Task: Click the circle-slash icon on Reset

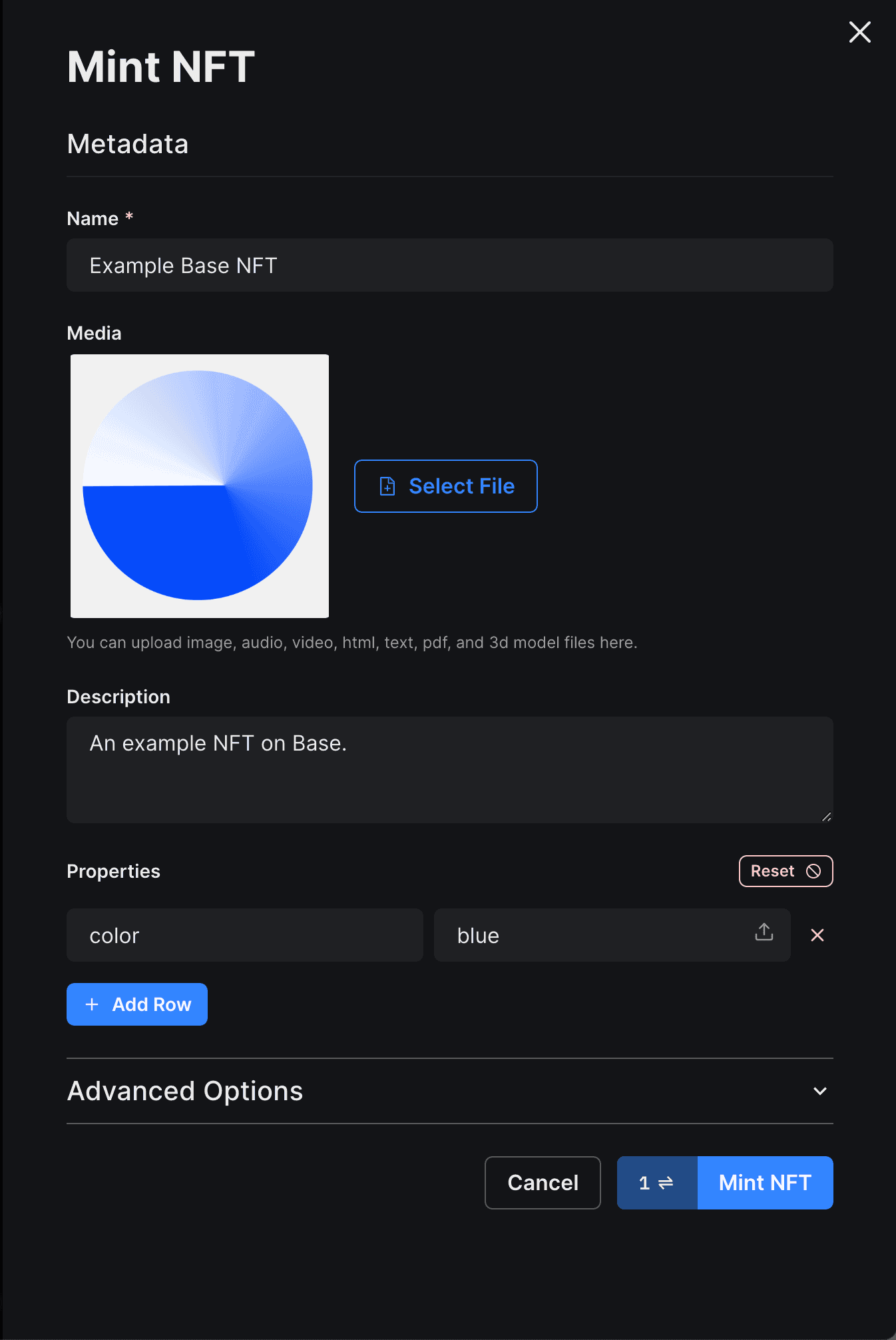Action: [x=813, y=871]
